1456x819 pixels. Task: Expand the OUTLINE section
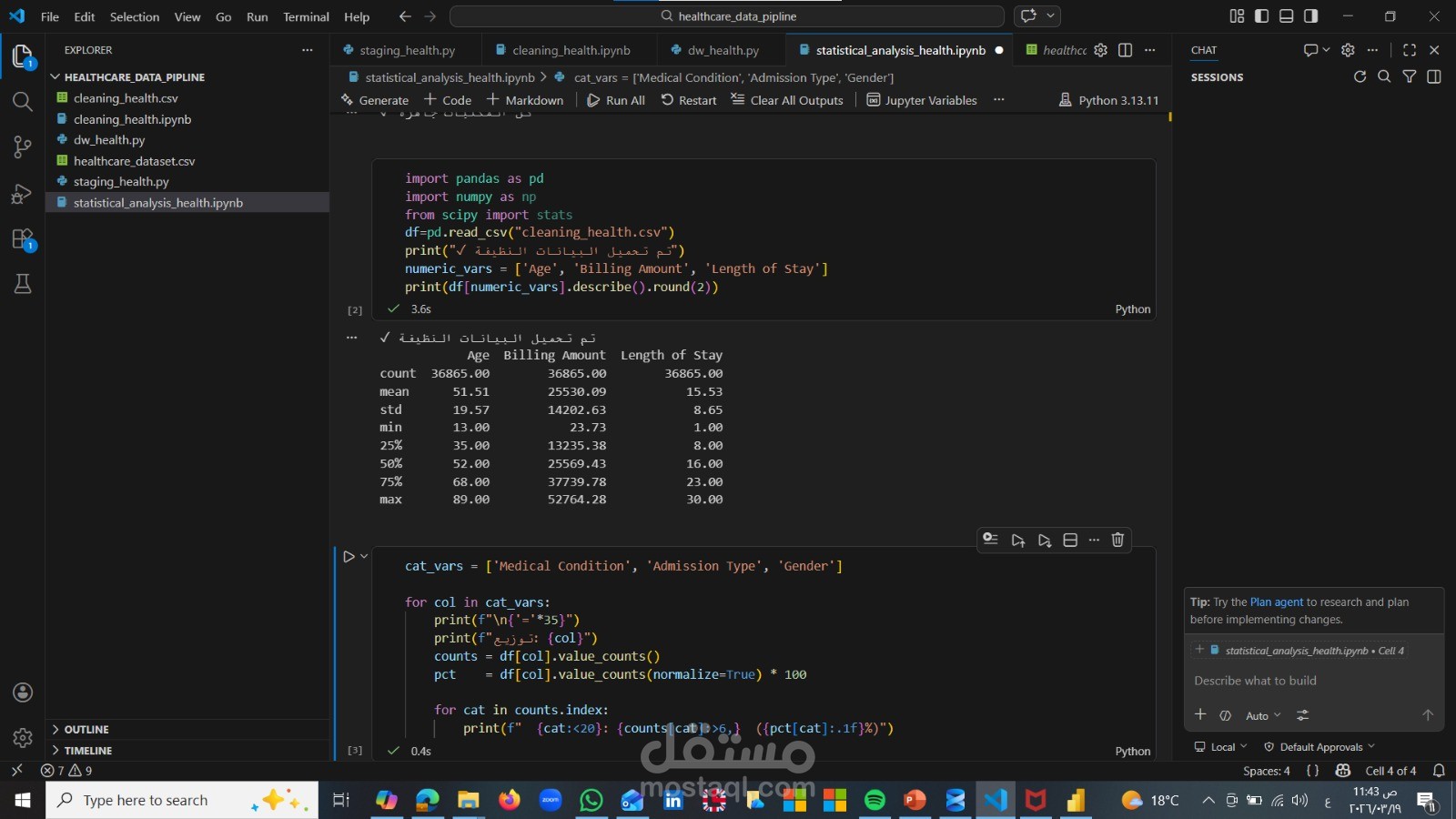pos(86,730)
